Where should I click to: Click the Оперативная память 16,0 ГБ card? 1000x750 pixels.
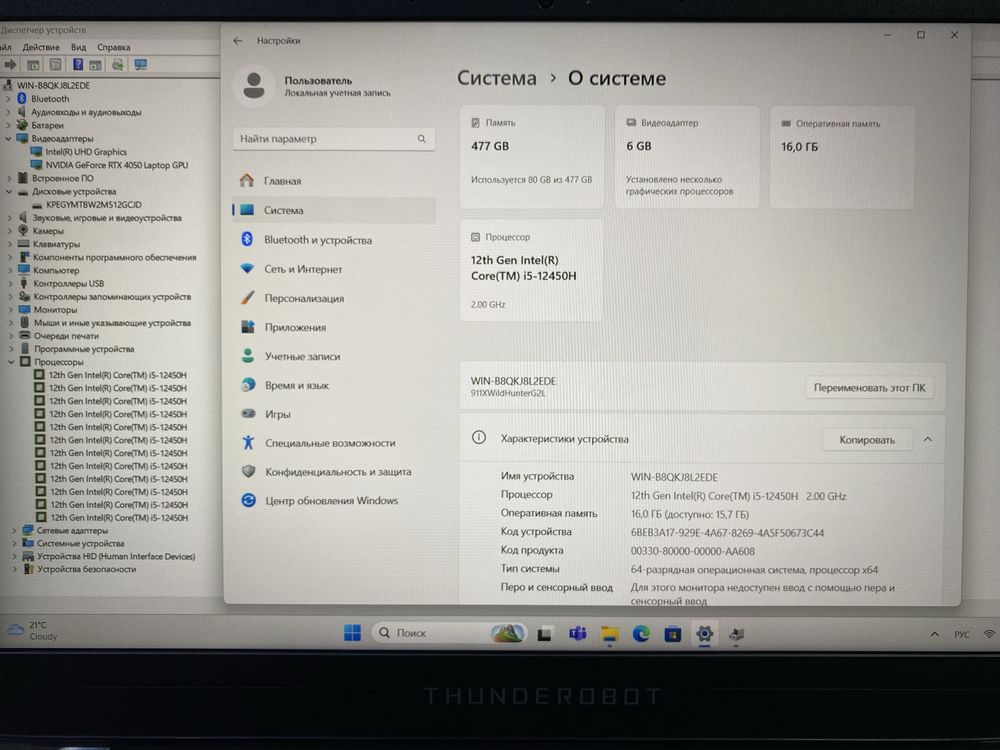click(842, 157)
